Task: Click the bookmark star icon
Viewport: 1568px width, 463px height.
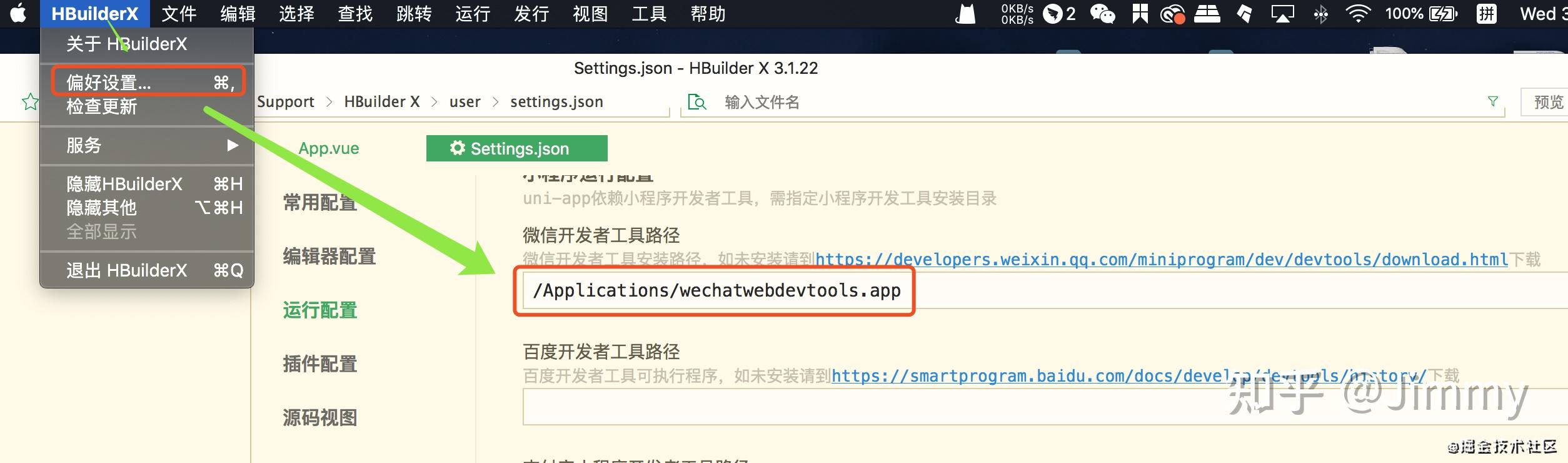Action: click(30, 101)
